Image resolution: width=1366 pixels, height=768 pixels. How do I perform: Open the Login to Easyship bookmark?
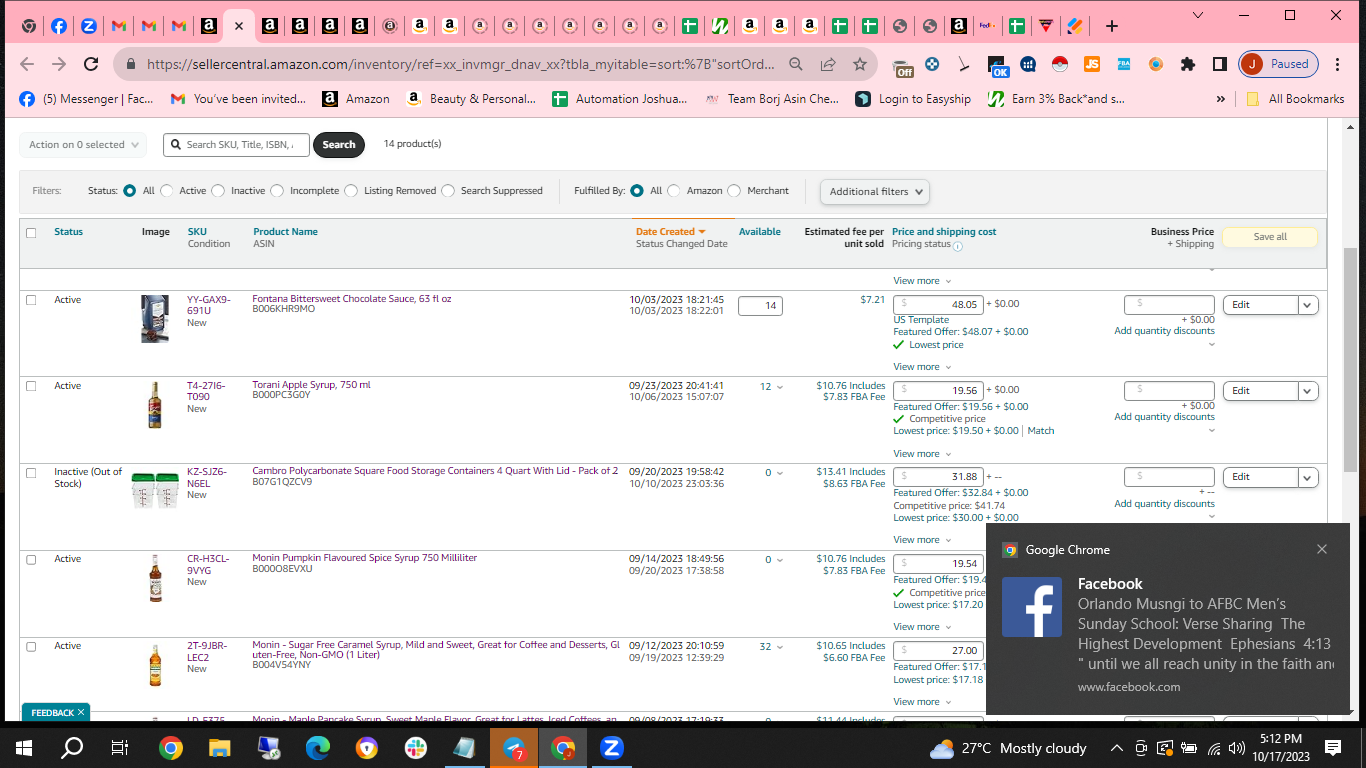(913, 99)
